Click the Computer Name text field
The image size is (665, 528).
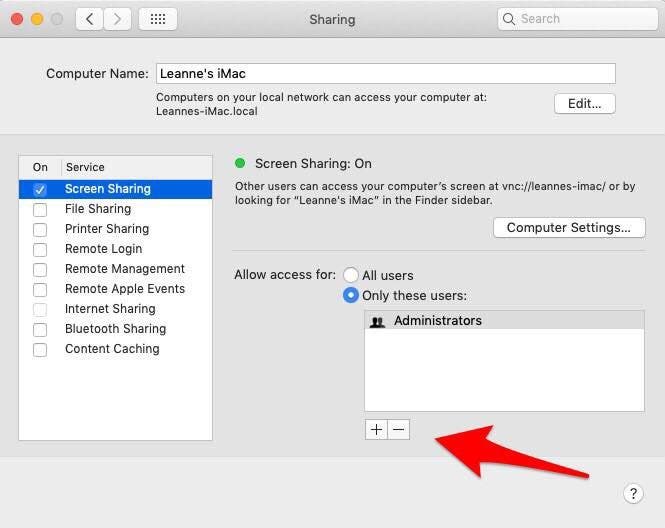tap(384, 73)
